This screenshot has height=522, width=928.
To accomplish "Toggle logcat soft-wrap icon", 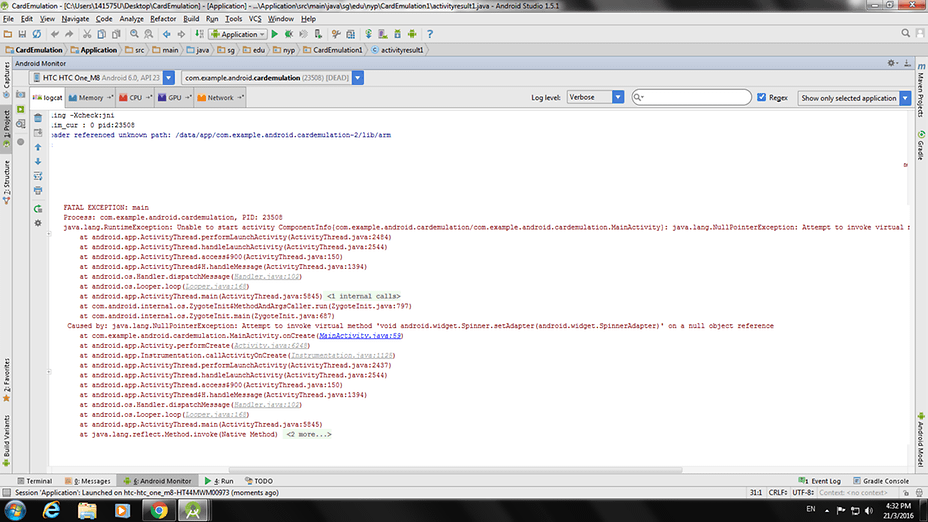I will pos(38,176).
